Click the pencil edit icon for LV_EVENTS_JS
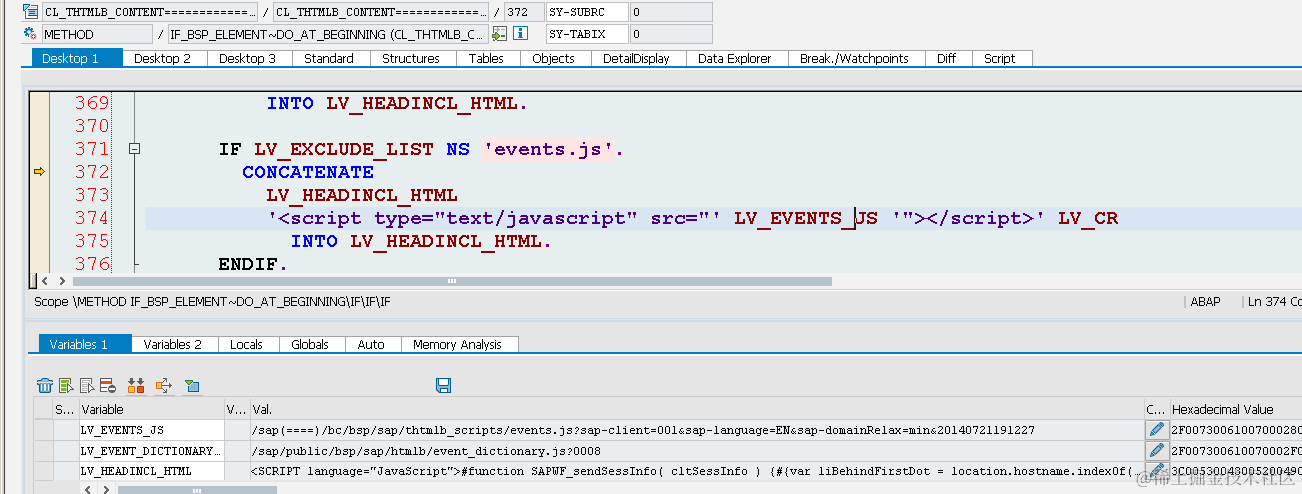Screen dimensions: 1302x494 pyautogui.click(x=1157, y=430)
